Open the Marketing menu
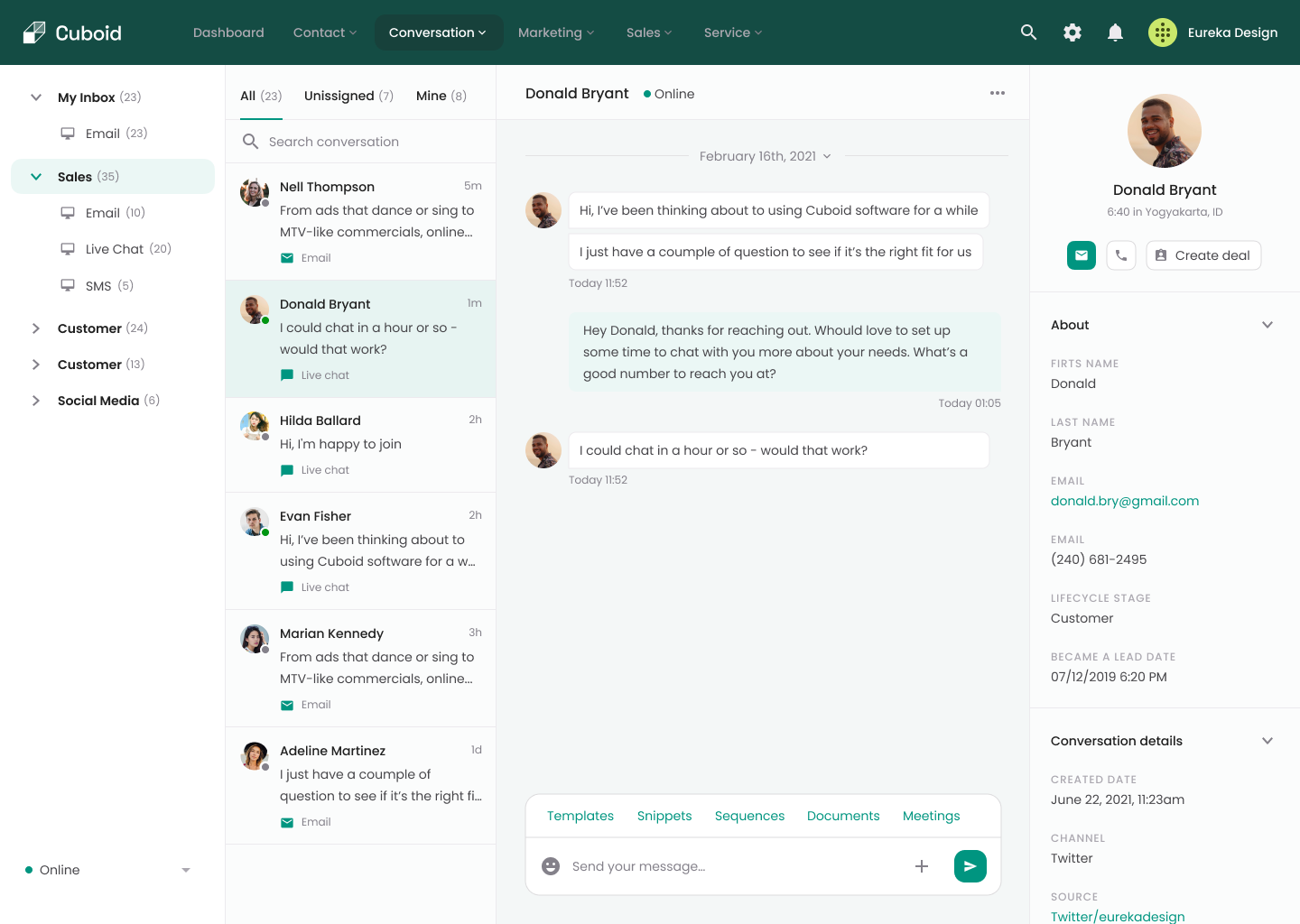 click(x=555, y=32)
